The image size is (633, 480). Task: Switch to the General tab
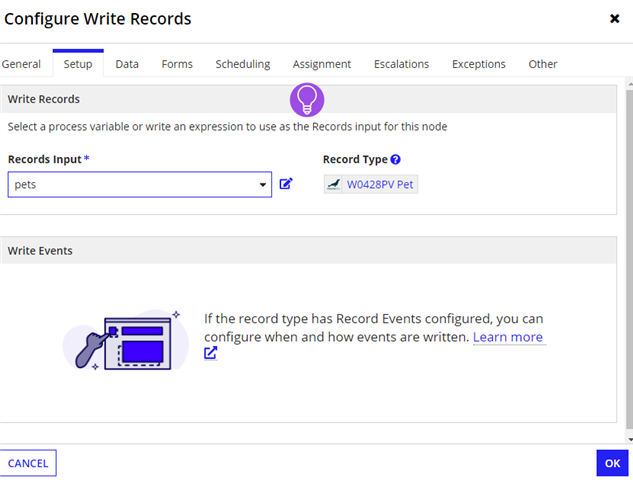(21, 64)
